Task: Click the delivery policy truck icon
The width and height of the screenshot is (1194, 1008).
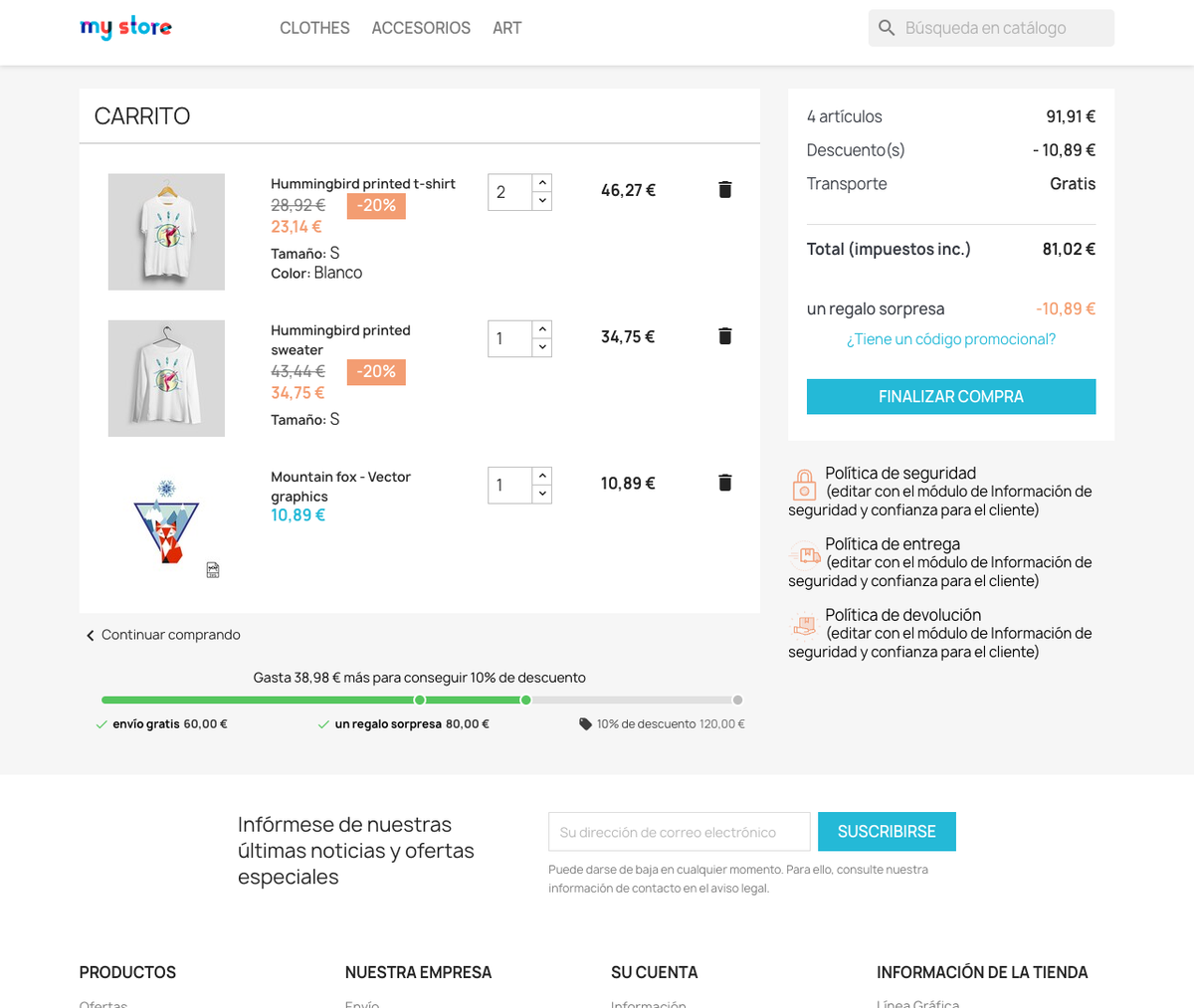Action: [804, 555]
